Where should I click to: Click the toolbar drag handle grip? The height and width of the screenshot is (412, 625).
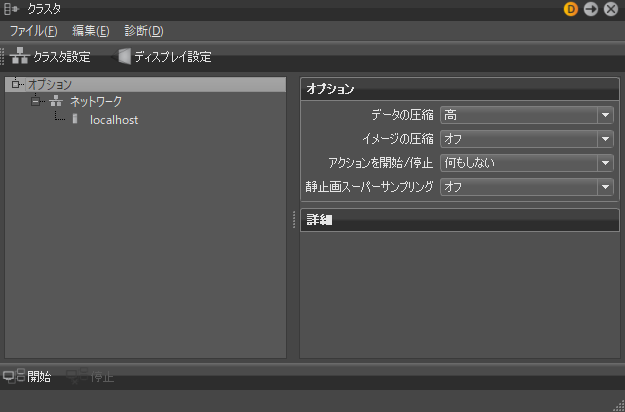coord(2,56)
